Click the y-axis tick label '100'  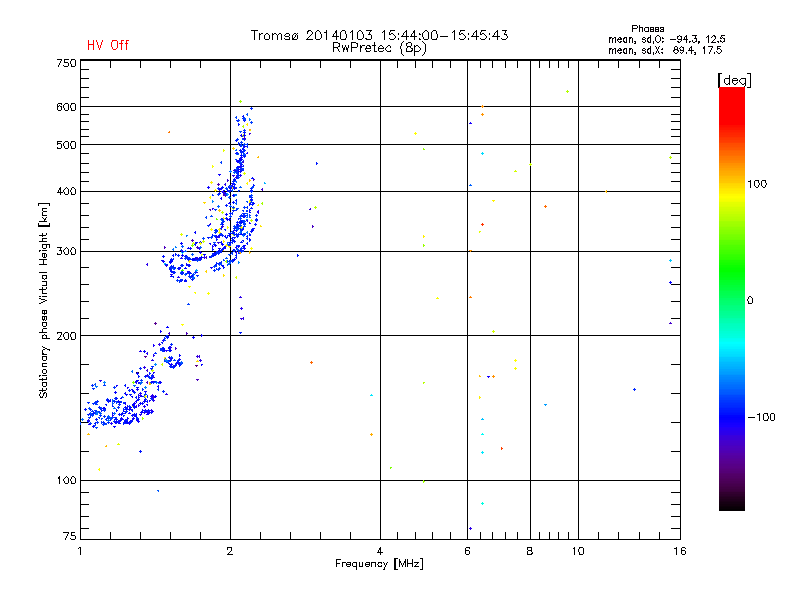click(x=66, y=480)
